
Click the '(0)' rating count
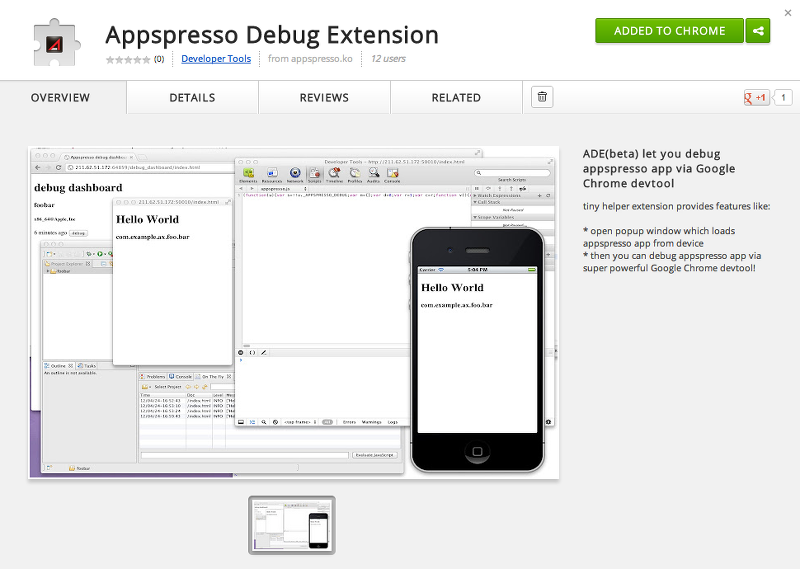(159, 59)
